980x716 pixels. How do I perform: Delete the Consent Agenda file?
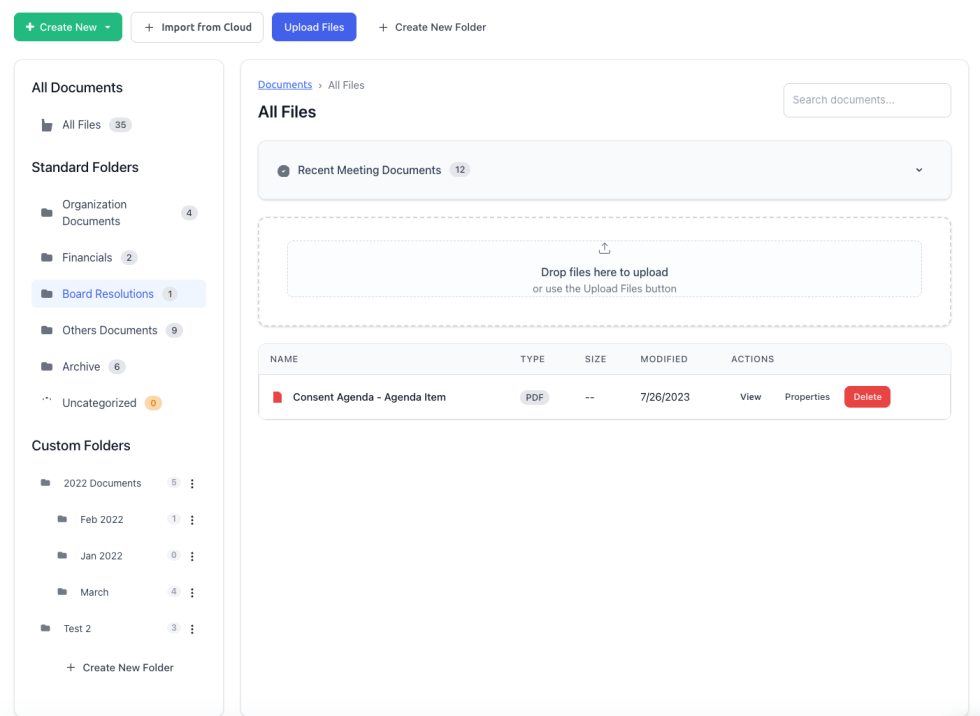coord(868,397)
